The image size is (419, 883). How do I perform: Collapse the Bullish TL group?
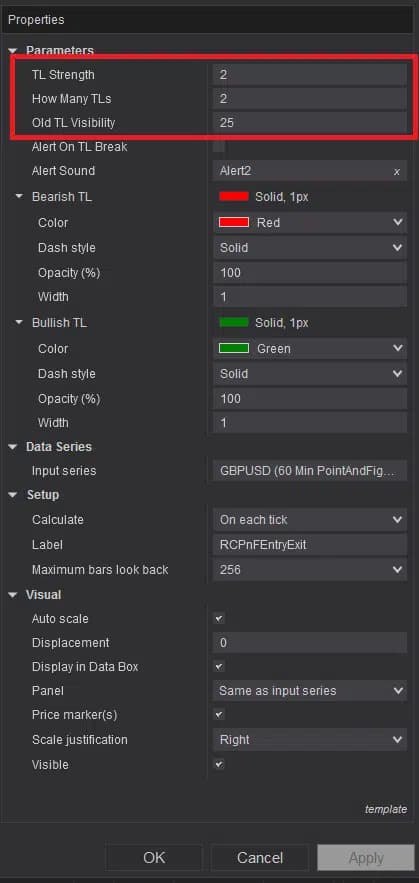click(x=20, y=323)
